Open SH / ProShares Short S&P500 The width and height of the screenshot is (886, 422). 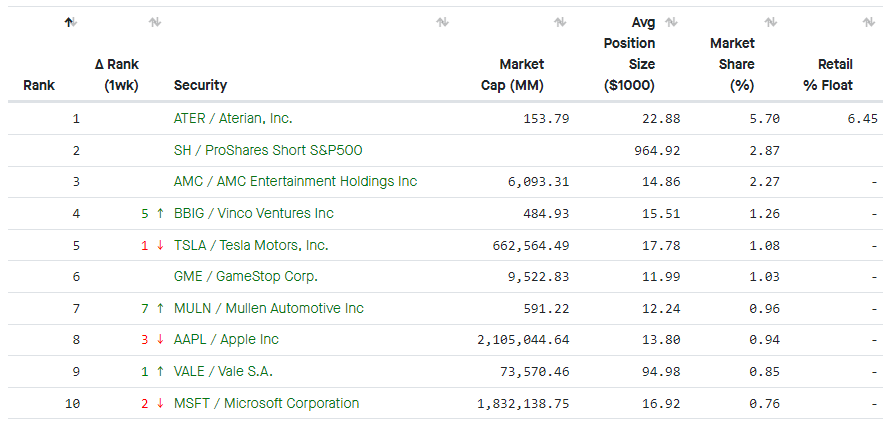pos(268,150)
